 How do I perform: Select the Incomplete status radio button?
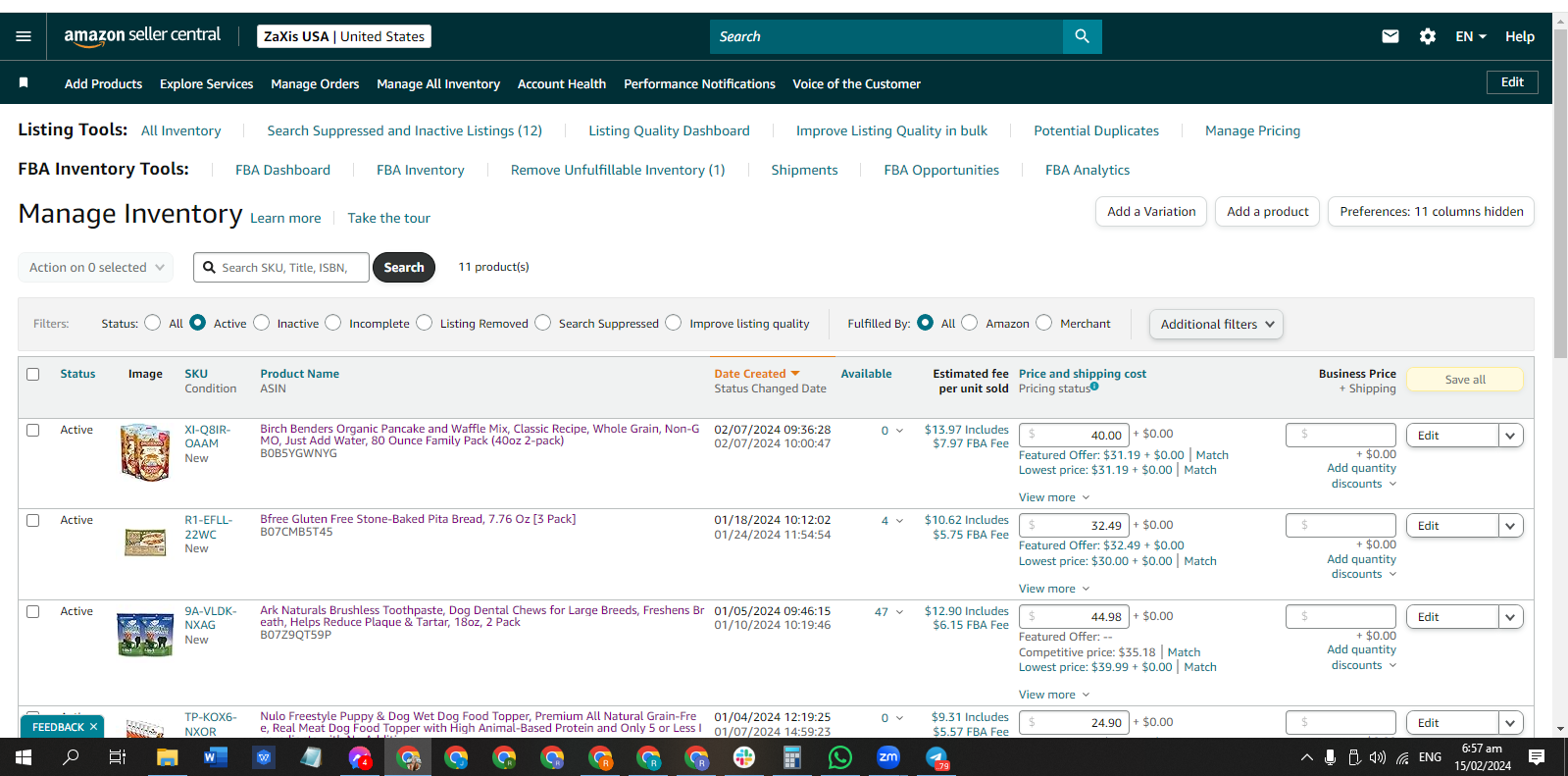333,323
